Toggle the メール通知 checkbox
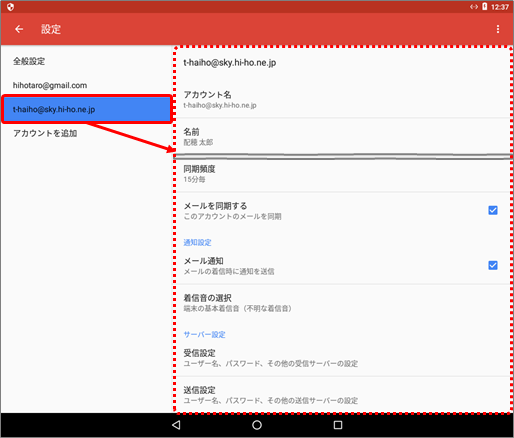 tap(493, 265)
